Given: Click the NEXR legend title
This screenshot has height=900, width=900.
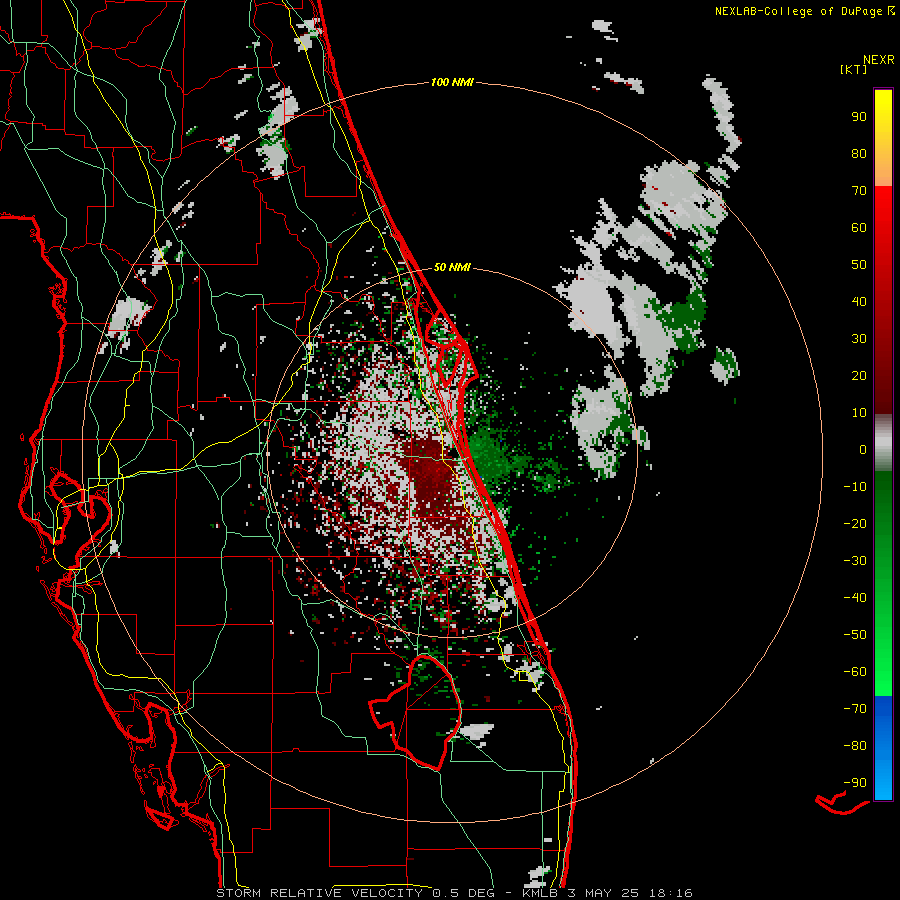Looking at the screenshot, I should [878, 60].
